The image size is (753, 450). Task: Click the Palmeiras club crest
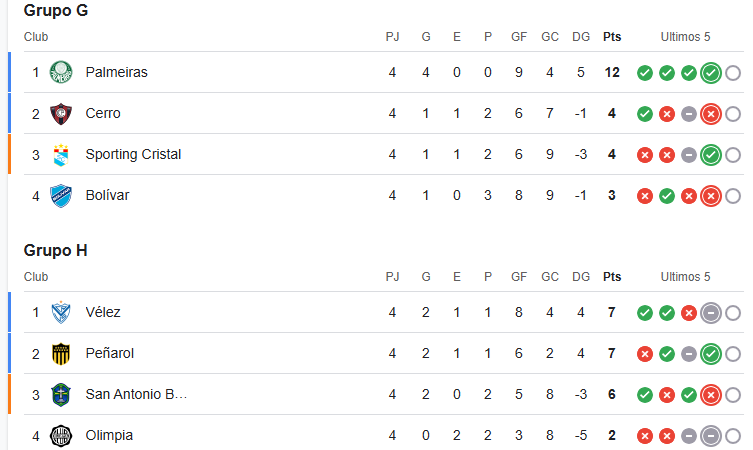tap(61, 73)
